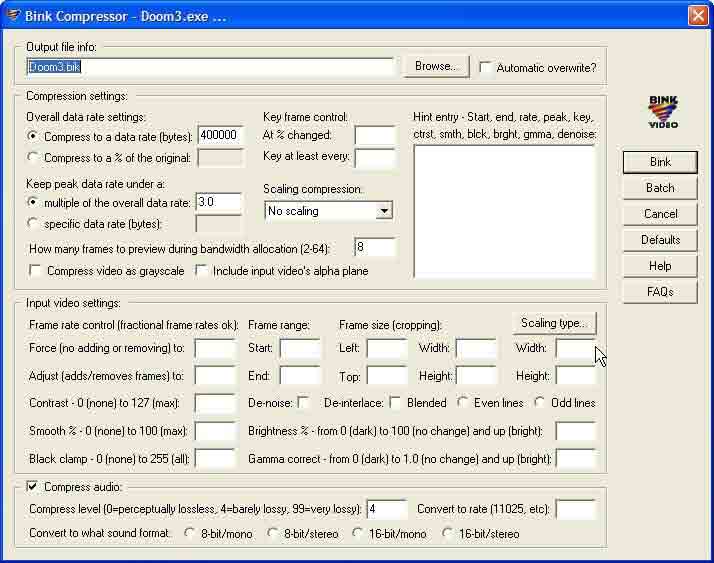This screenshot has height=563, width=714.
Task: Uncheck the Compress audio checkbox
Action: click(34, 487)
